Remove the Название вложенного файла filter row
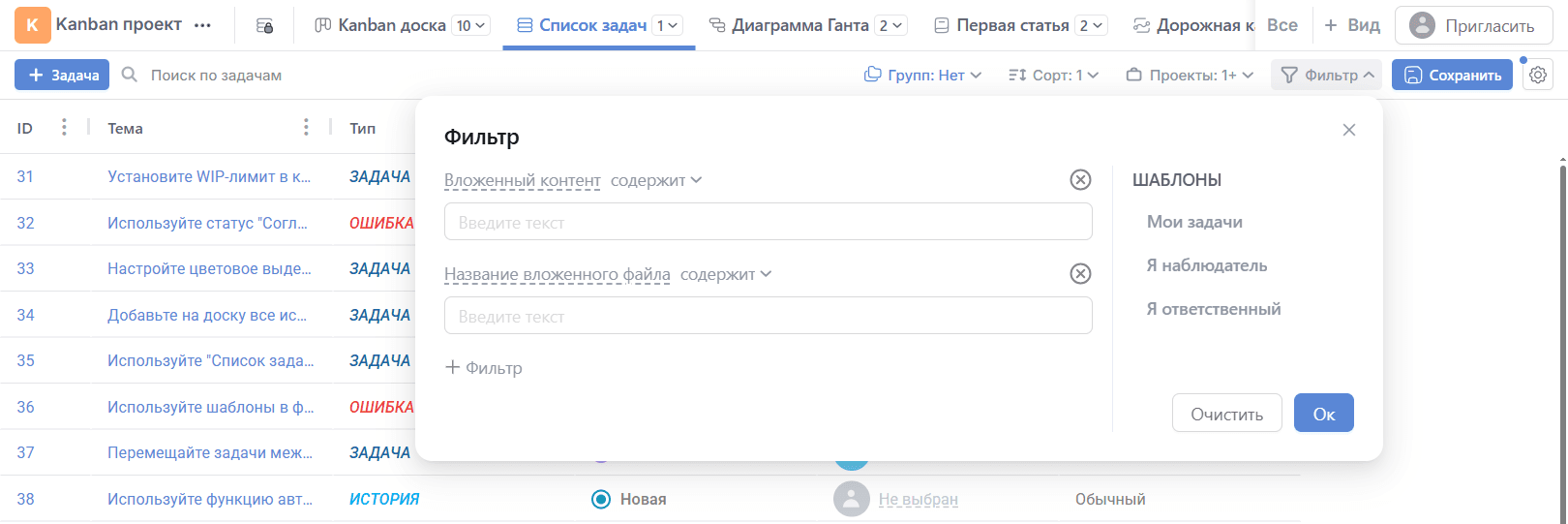This screenshot has height=524, width=1568. (x=1080, y=274)
